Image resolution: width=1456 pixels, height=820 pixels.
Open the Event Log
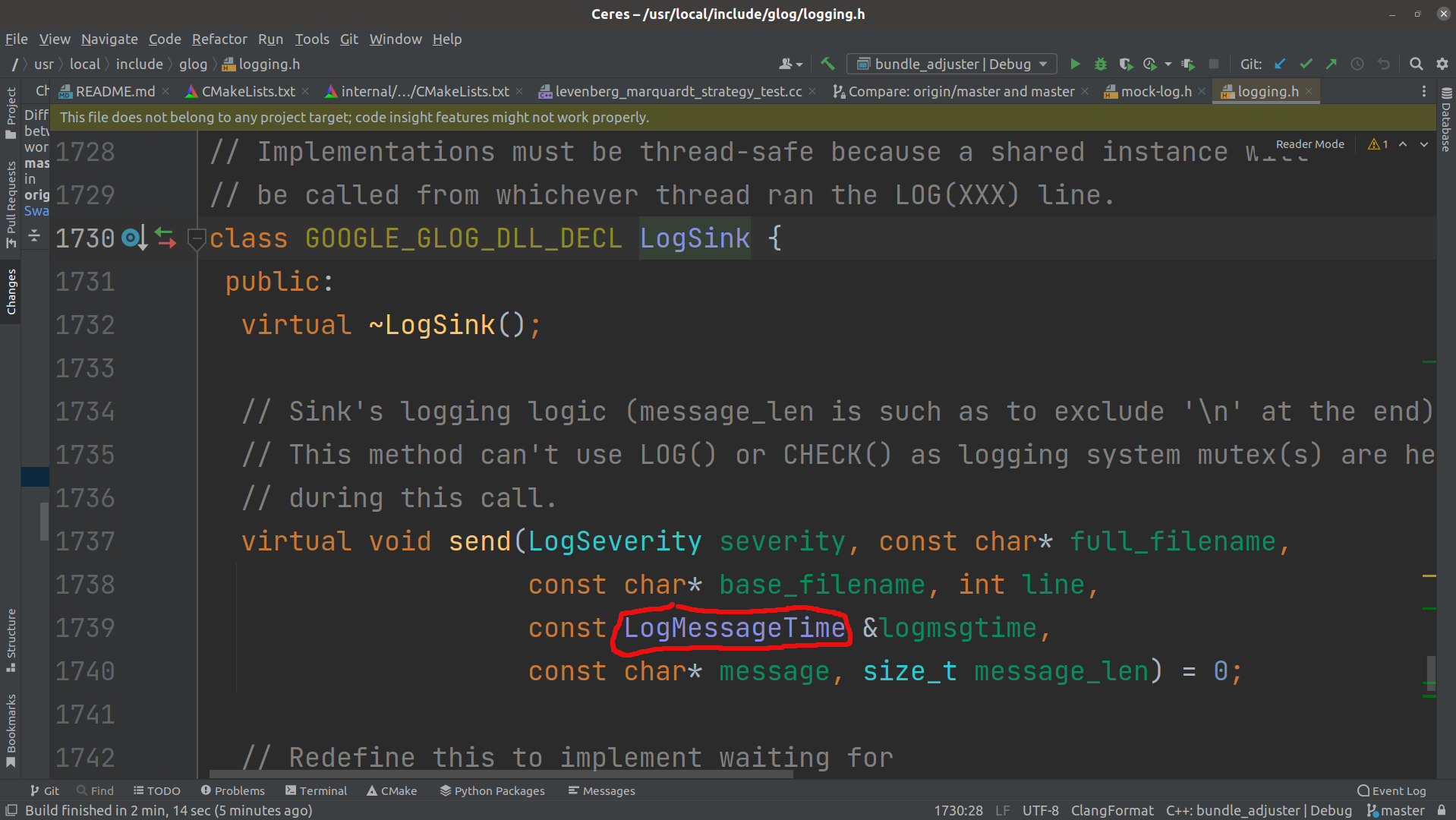point(1391,790)
